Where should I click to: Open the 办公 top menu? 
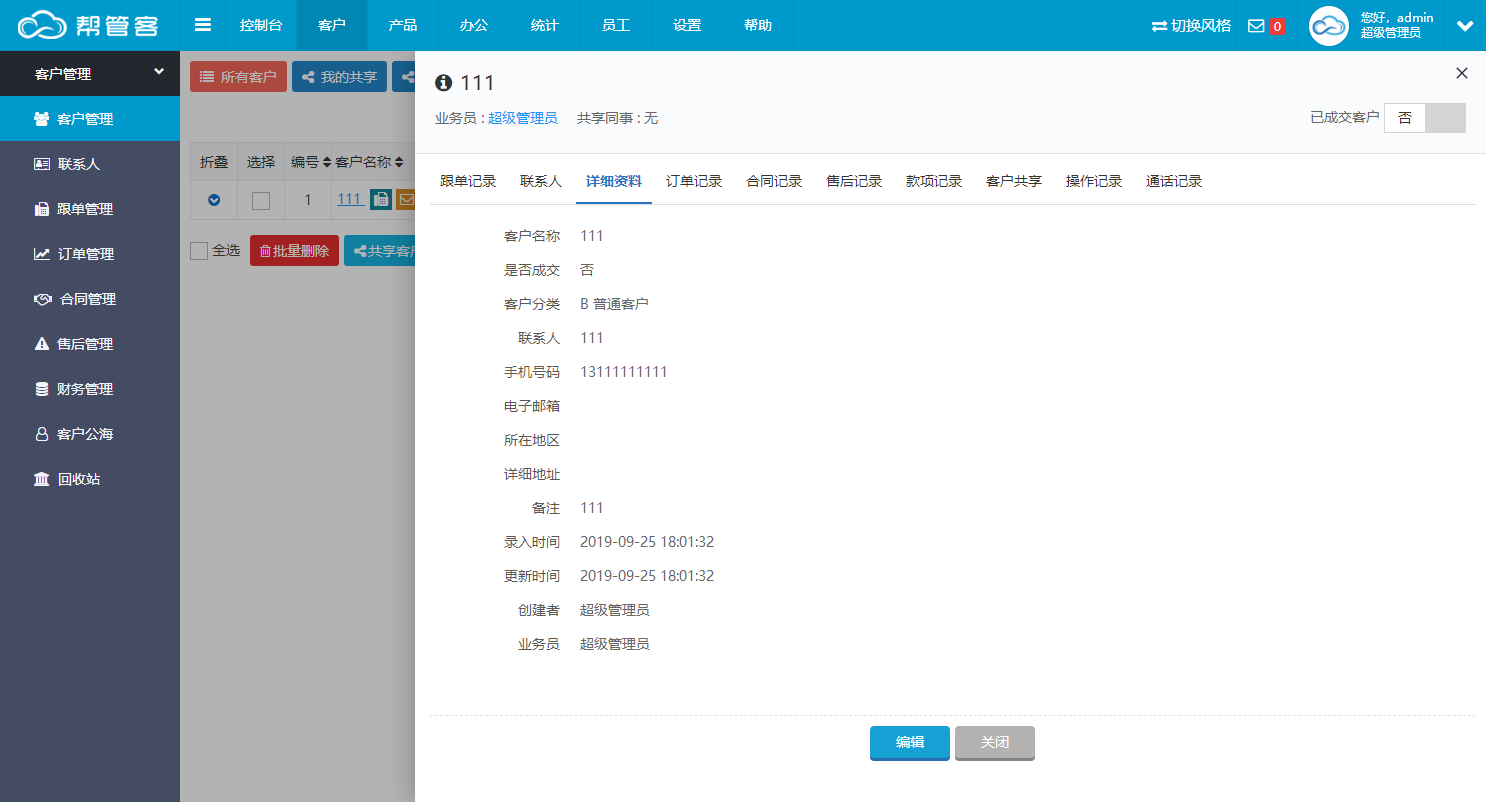coord(474,25)
